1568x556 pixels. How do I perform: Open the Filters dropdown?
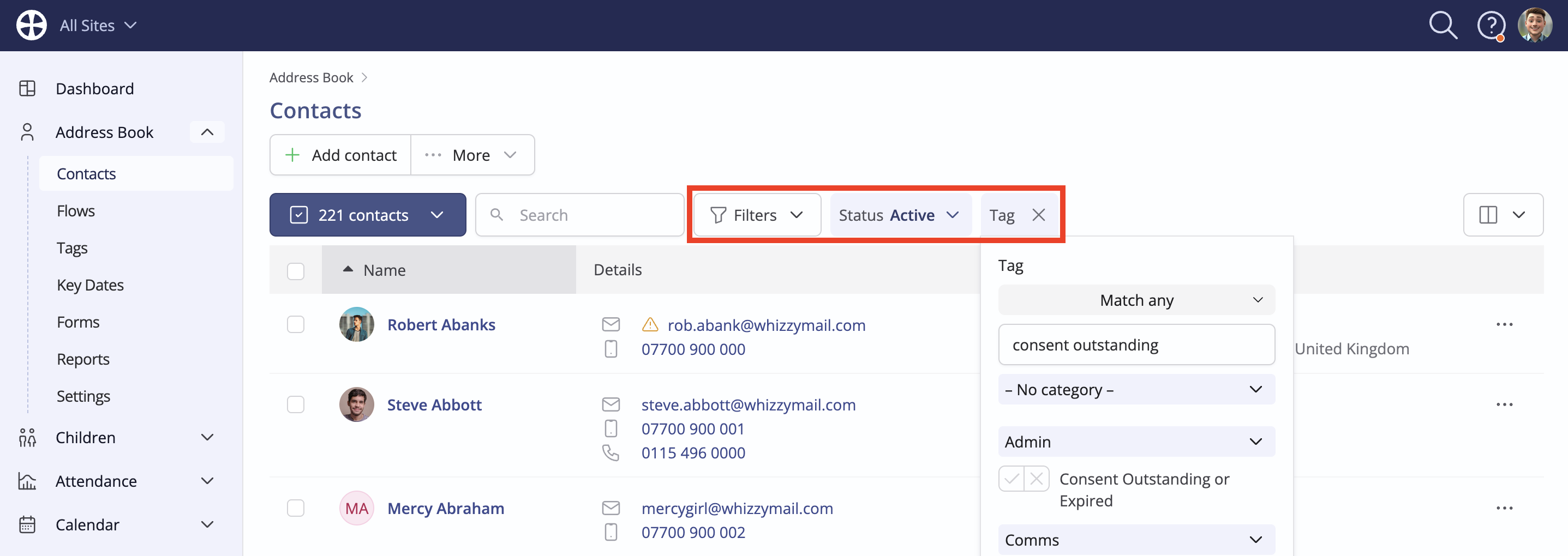pyautogui.click(x=757, y=215)
